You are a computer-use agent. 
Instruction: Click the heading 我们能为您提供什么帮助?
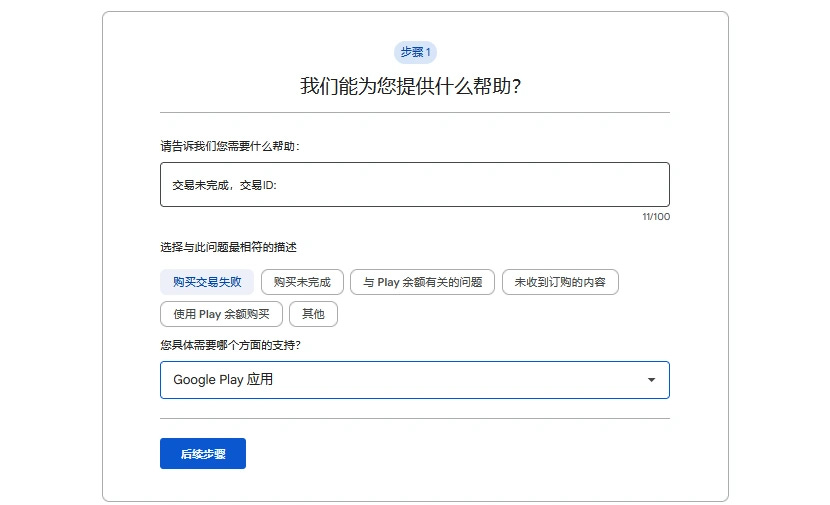click(x=411, y=86)
